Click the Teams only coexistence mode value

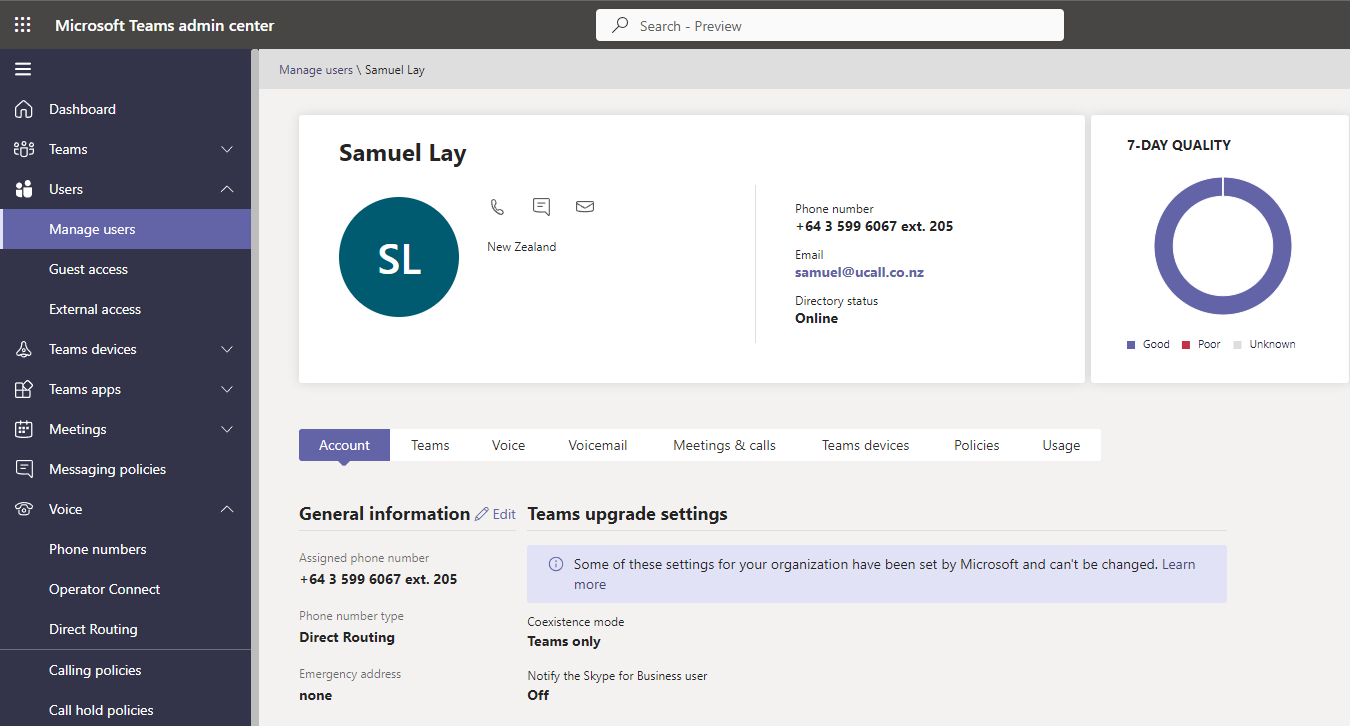click(564, 641)
